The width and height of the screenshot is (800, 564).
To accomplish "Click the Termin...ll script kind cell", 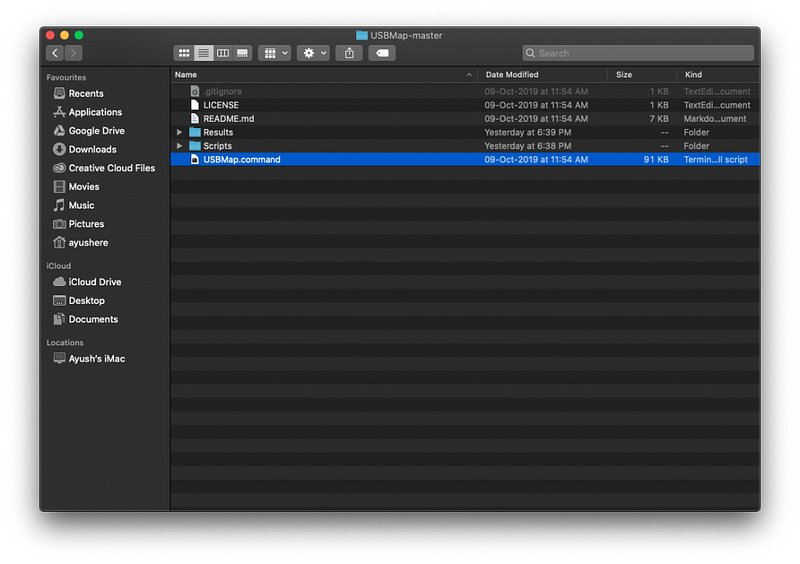I will coord(715,159).
